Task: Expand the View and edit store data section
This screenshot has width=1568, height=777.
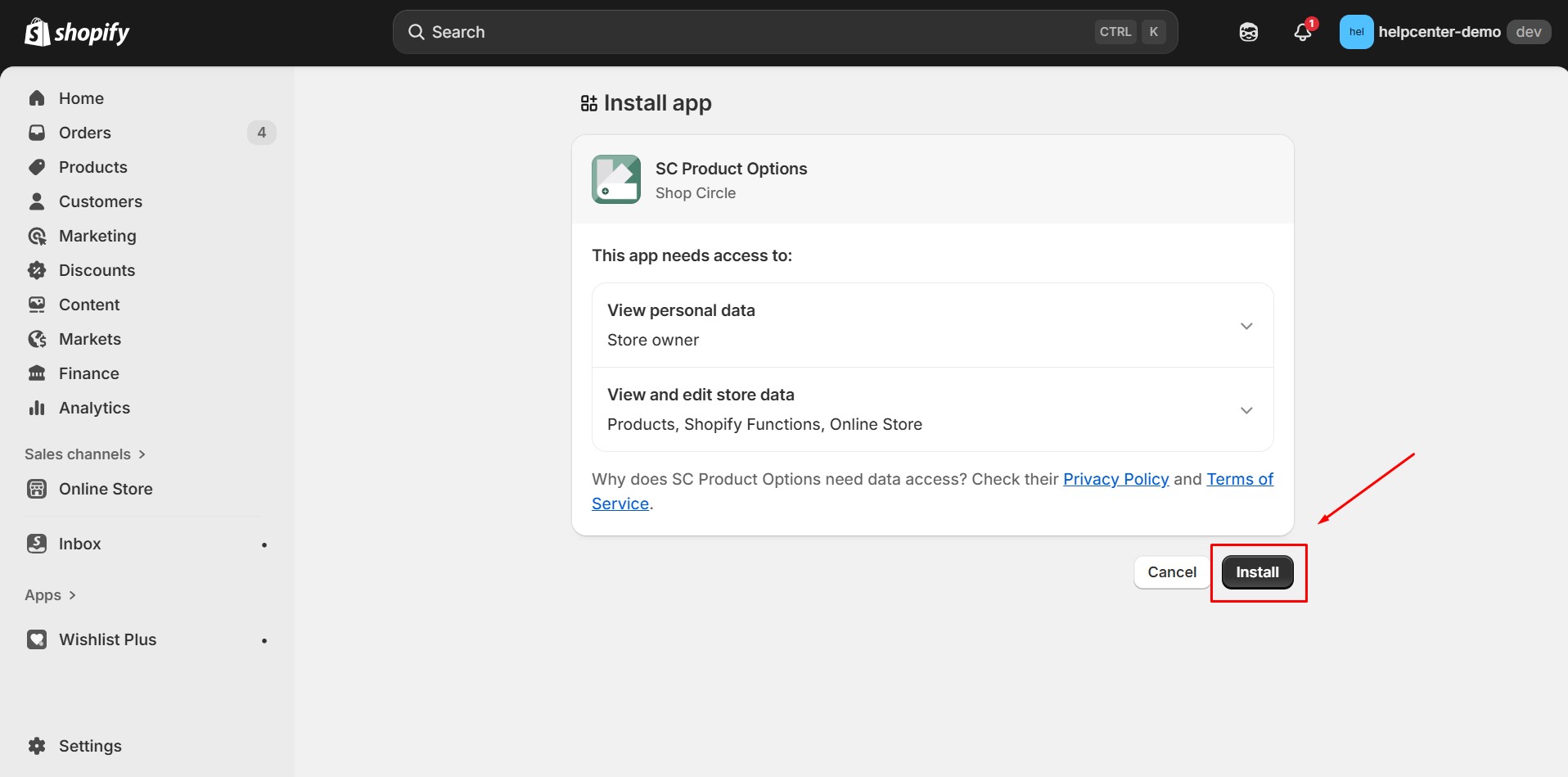Action: coord(1246,409)
